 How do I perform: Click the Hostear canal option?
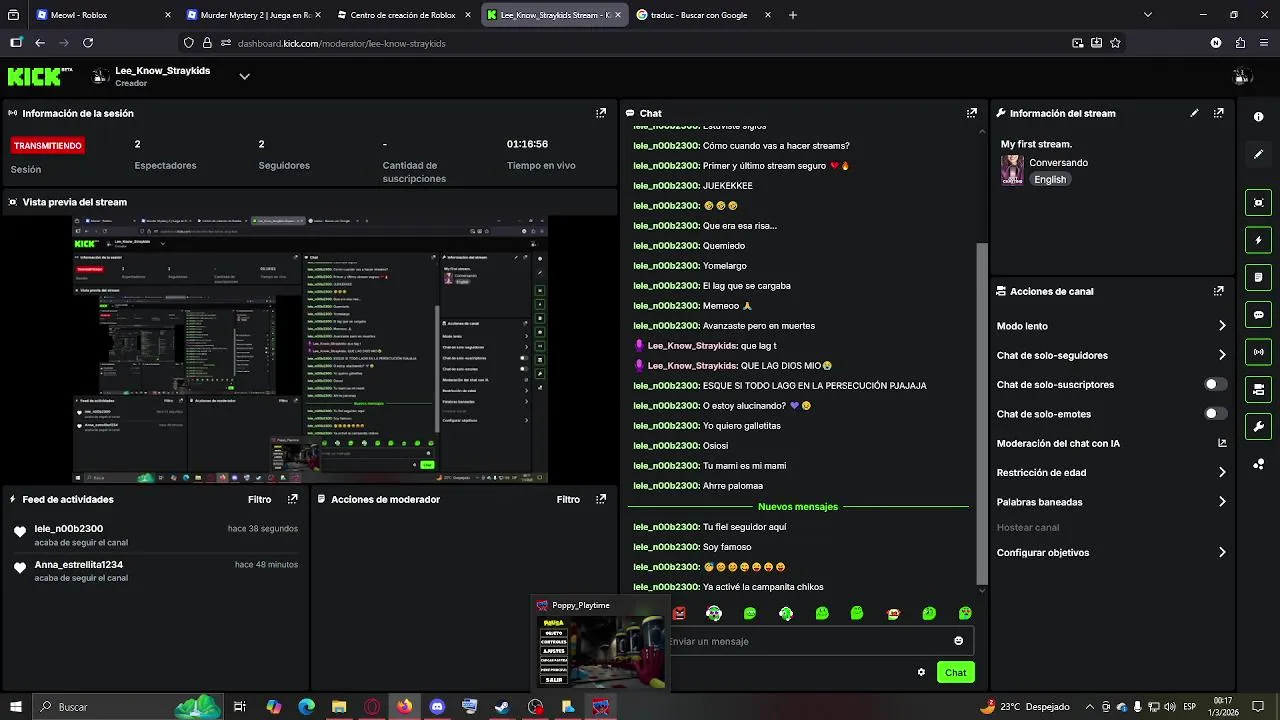[x=1028, y=527]
